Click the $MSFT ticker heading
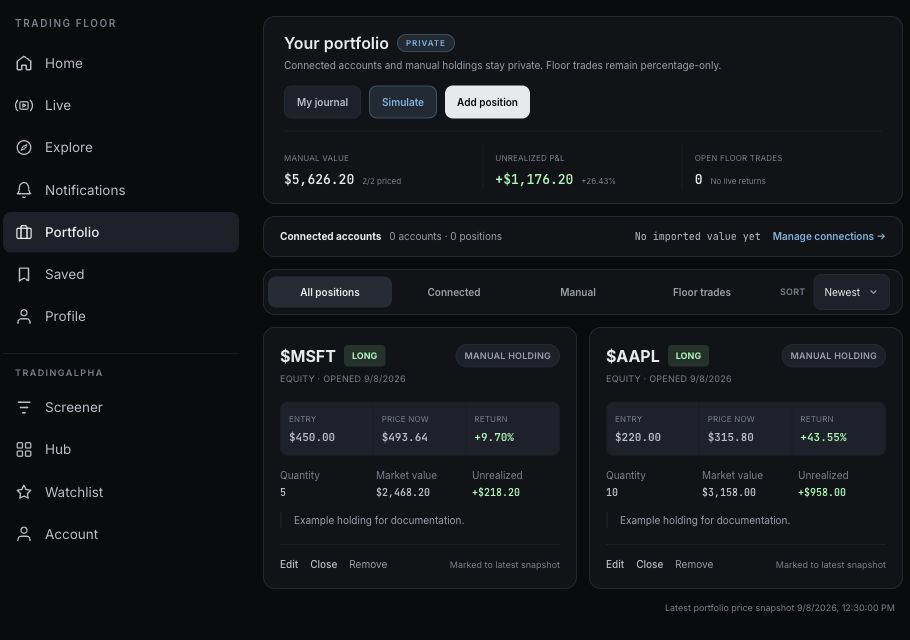 point(308,356)
